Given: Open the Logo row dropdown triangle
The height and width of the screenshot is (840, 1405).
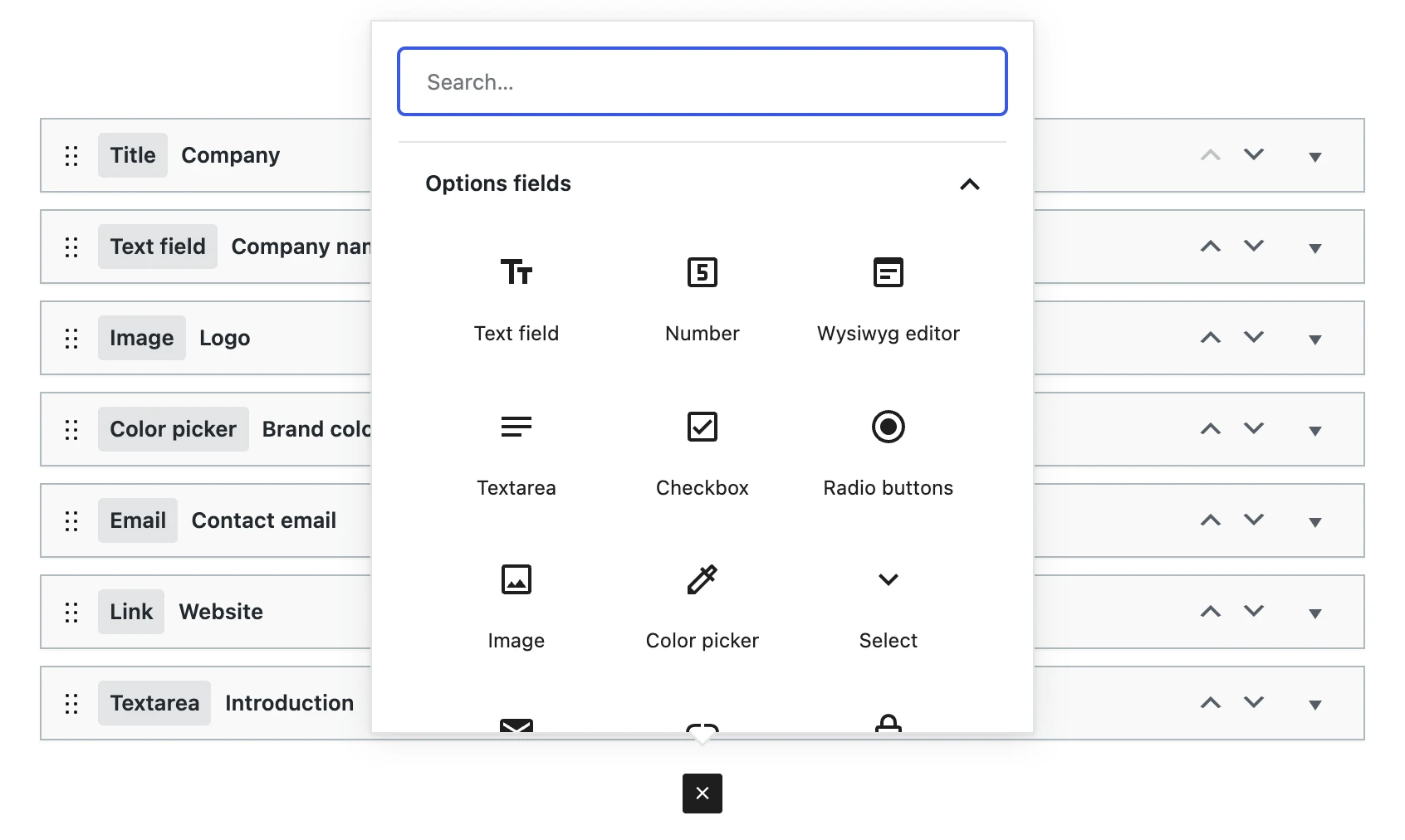Looking at the screenshot, I should (x=1315, y=339).
